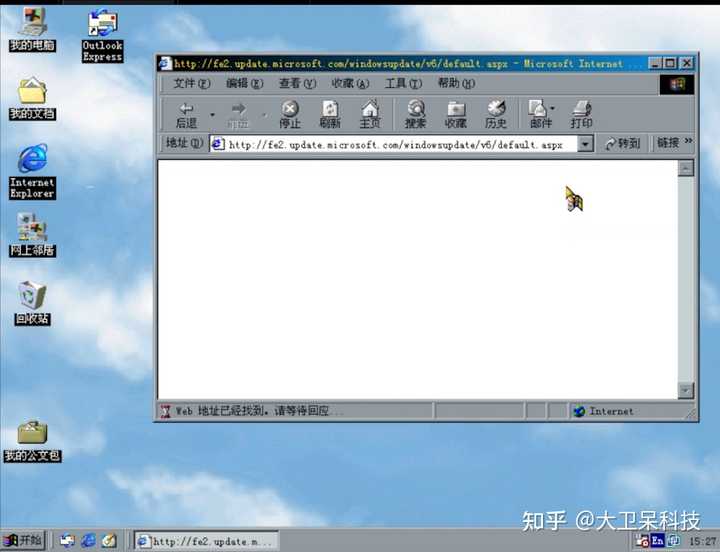Click the task scheduler tray icon
This screenshot has width=720, height=552.
[642, 541]
